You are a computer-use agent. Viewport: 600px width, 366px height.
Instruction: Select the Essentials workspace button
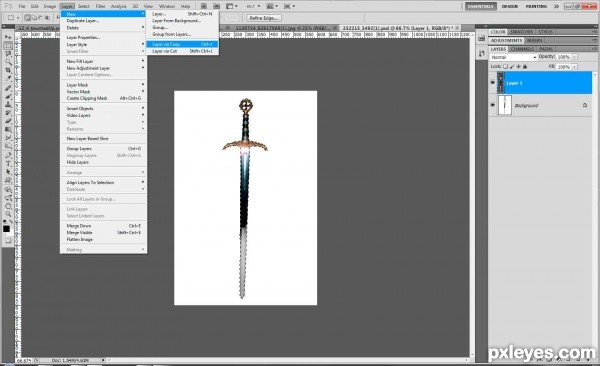tap(481, 6)
